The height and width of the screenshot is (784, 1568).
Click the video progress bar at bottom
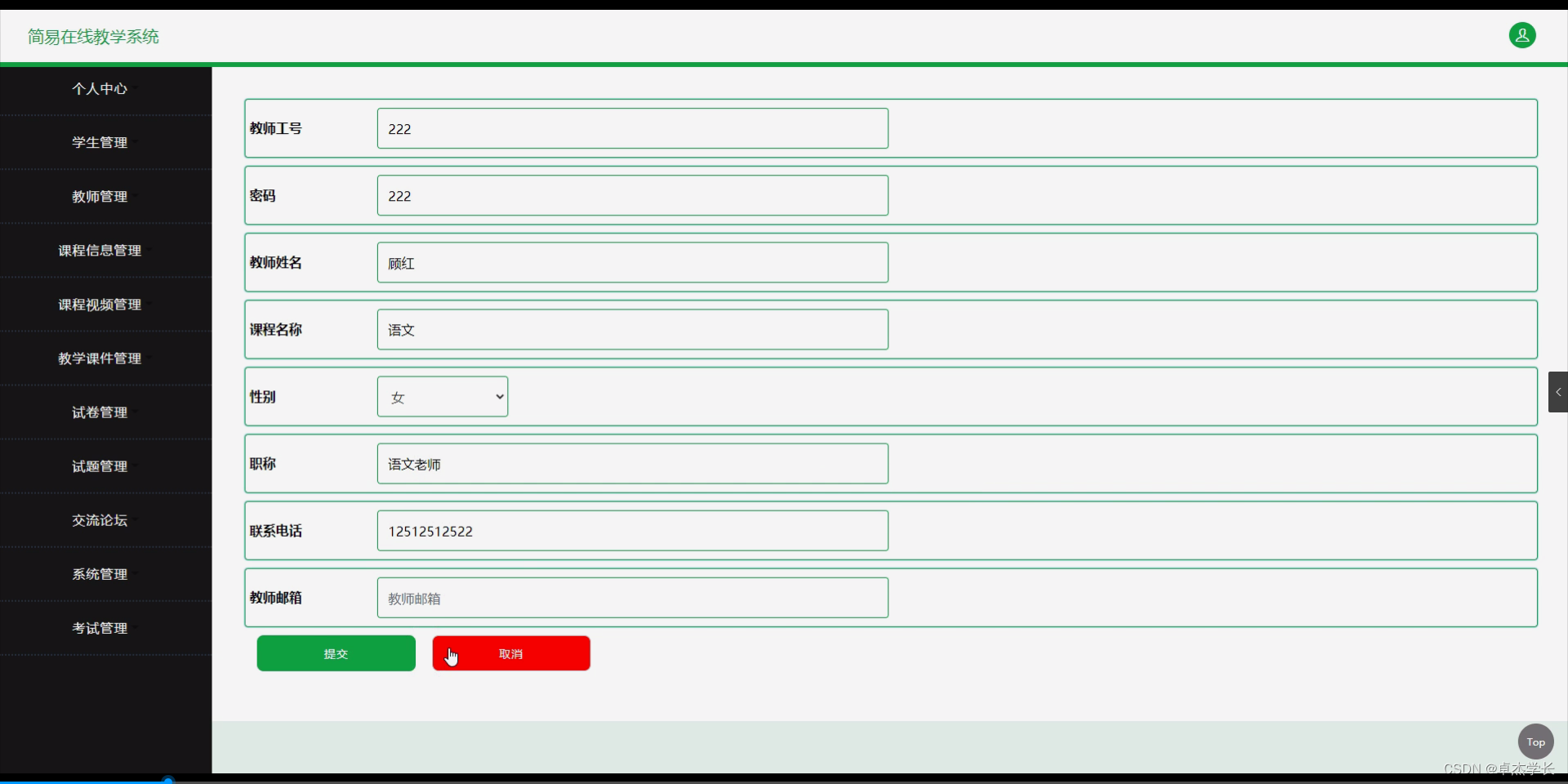(x=784, y=781)
